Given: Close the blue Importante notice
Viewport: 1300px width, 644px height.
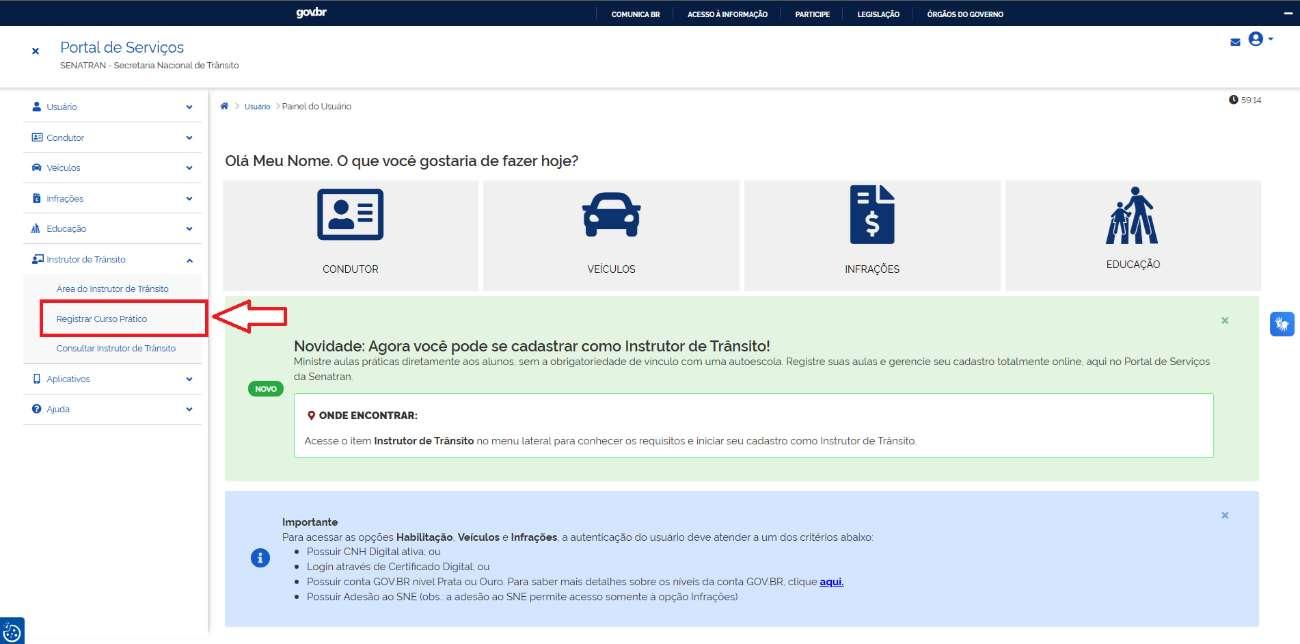Looking at the screenshot, I should 1224,514.
